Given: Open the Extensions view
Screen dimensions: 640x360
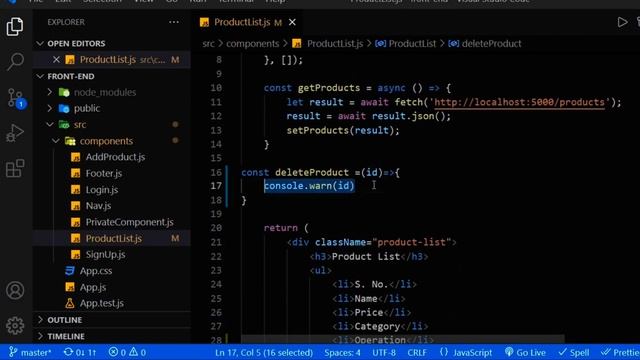Looking at the screenshot, I should [15, 168].
